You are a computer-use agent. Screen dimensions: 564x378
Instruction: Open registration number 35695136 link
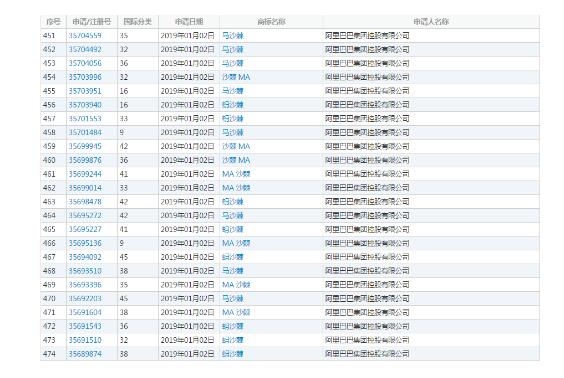pyautogui.click(x=85, y=243)
